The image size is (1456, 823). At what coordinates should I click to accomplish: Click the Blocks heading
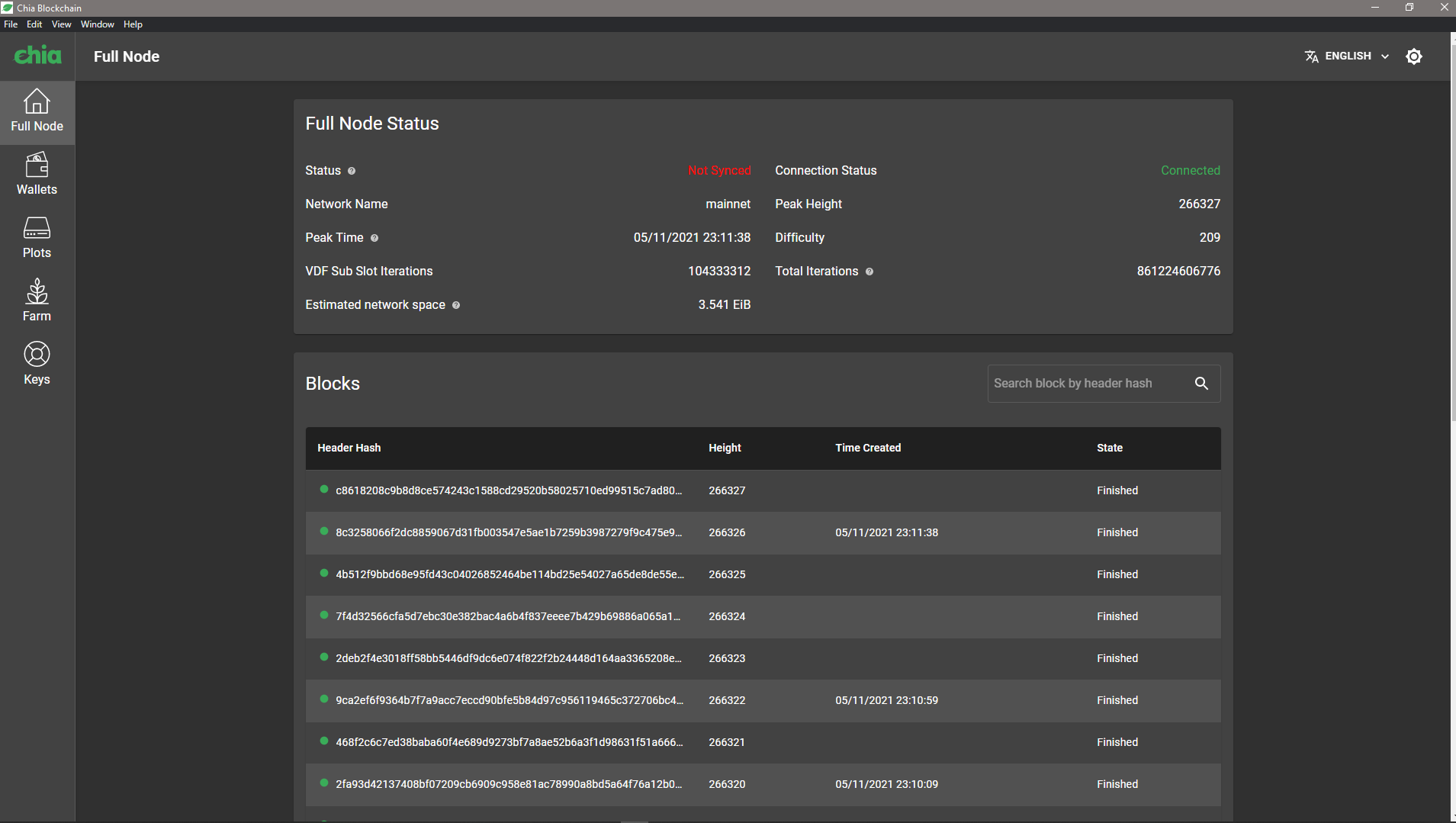tap(333, 384)
